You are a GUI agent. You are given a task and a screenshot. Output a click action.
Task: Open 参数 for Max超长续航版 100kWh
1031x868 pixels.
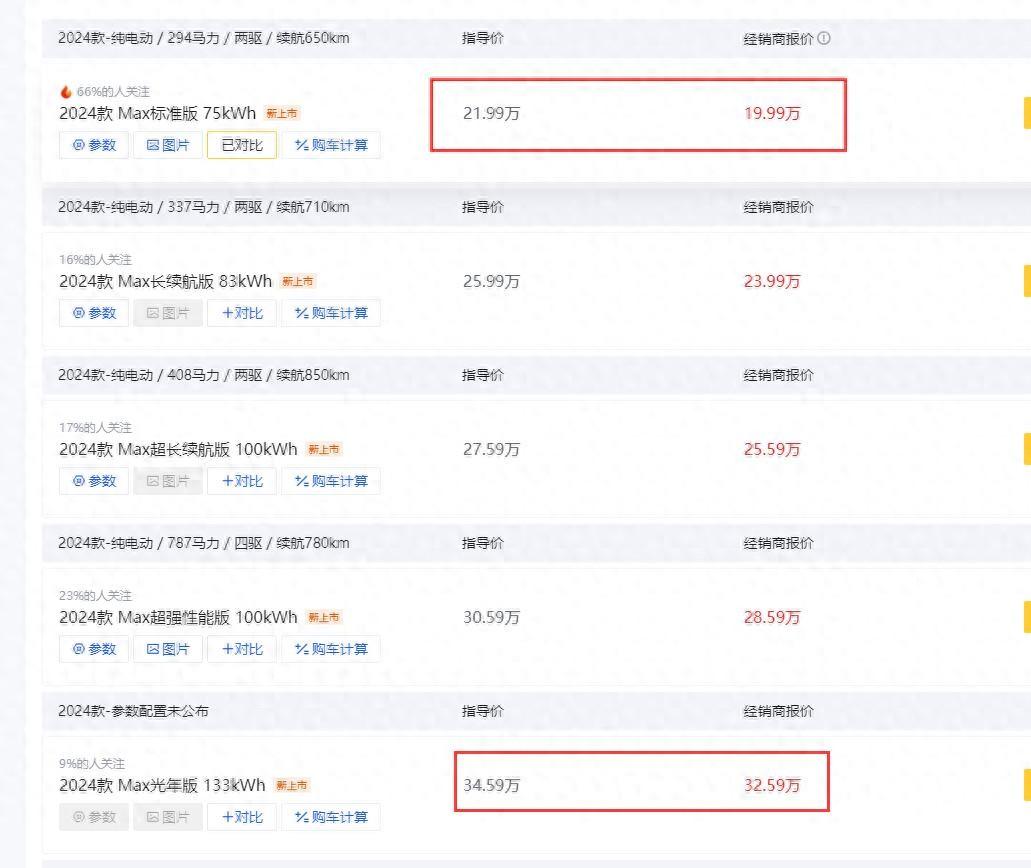(x=94, y=481)
